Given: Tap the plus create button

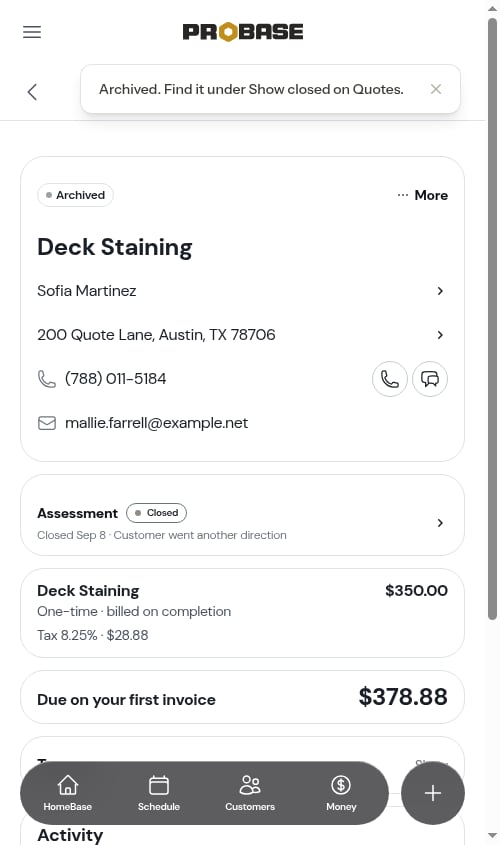Looking at the screenshot, I should pyautogui.click(x=433, y=793).
